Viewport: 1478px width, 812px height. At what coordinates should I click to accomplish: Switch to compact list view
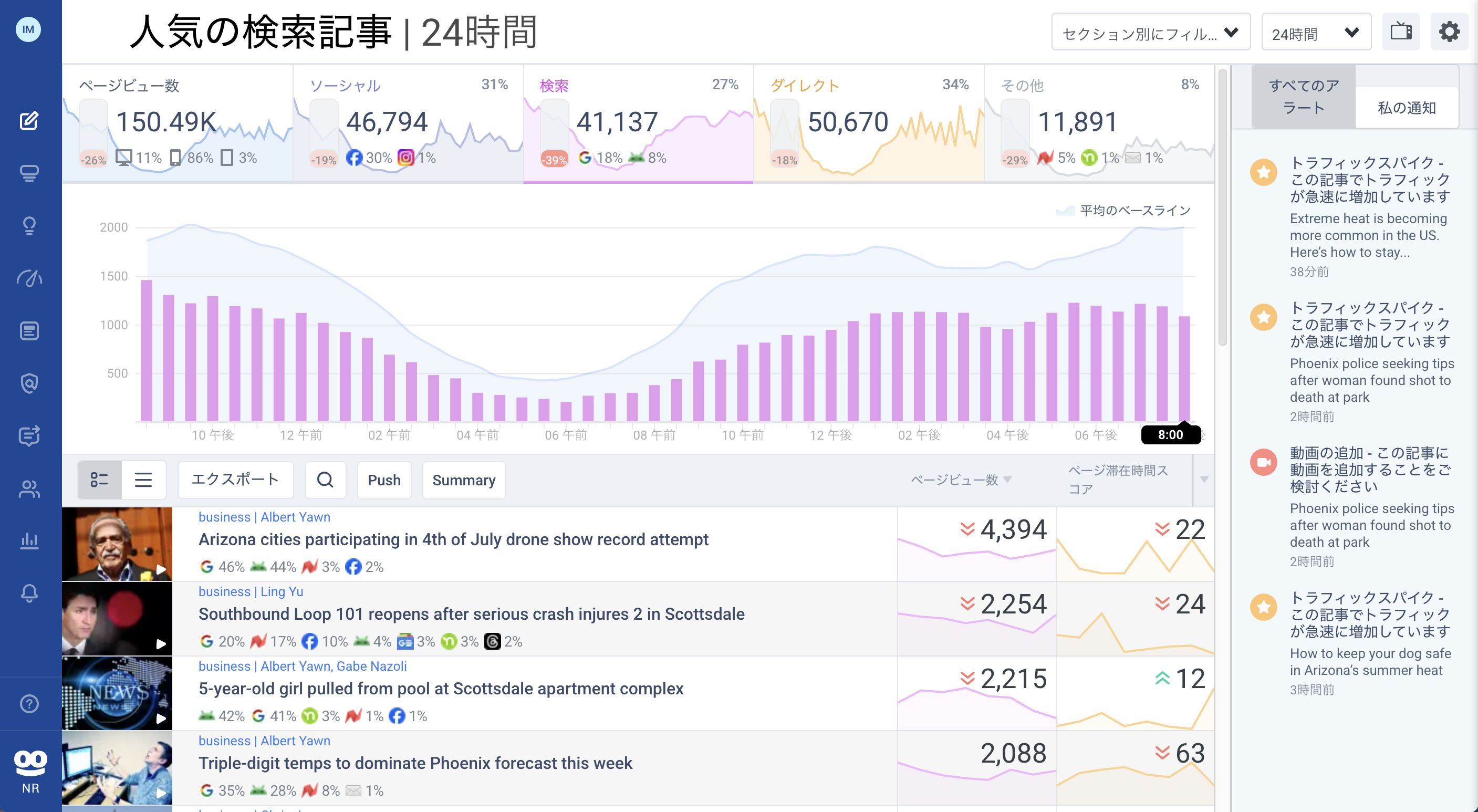(x=143, y=480)
